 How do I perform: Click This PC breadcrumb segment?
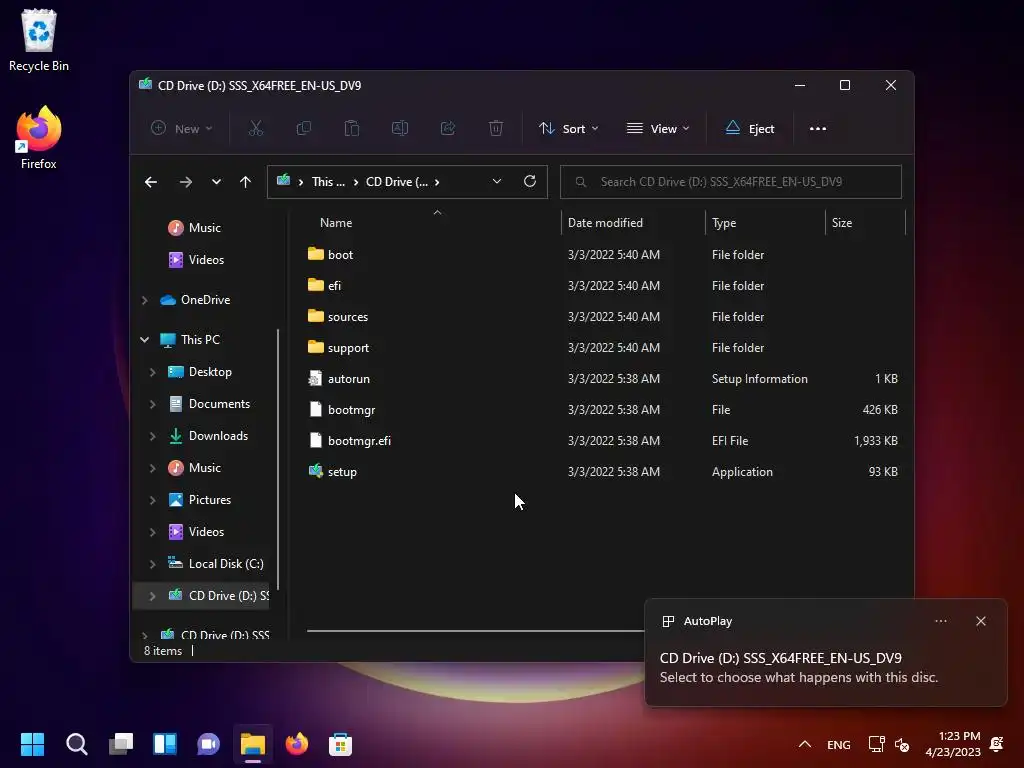point(328,182)
